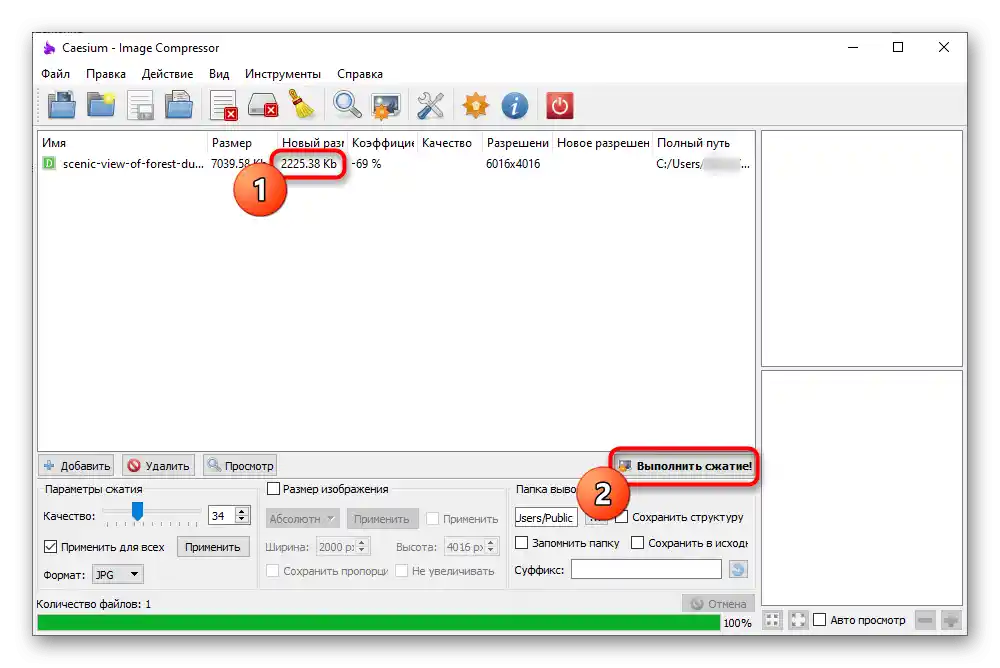Open the Действие menu

[x=167, y=74]
